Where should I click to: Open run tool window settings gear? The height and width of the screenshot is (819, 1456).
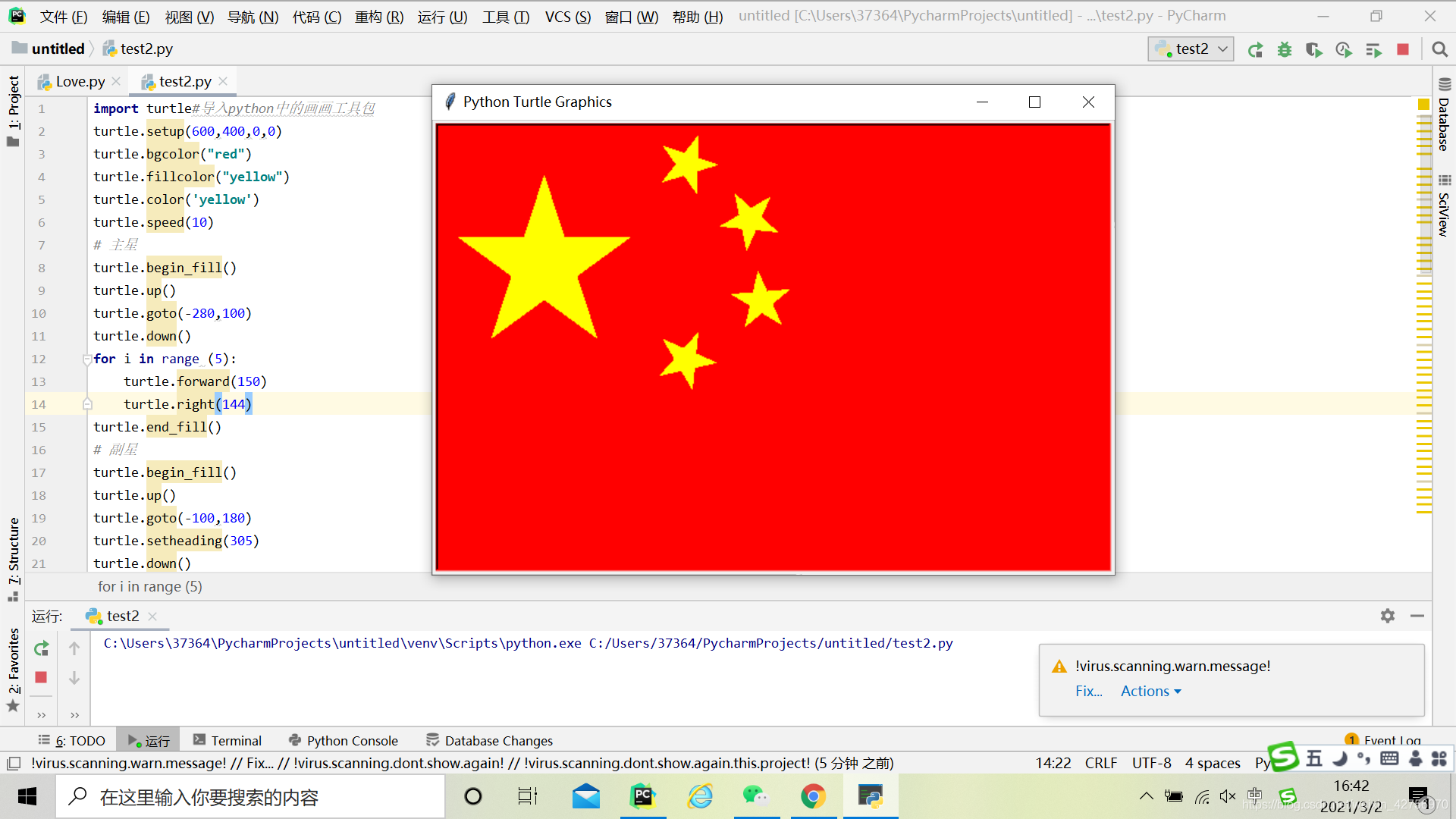click(x=1388, y=616)
